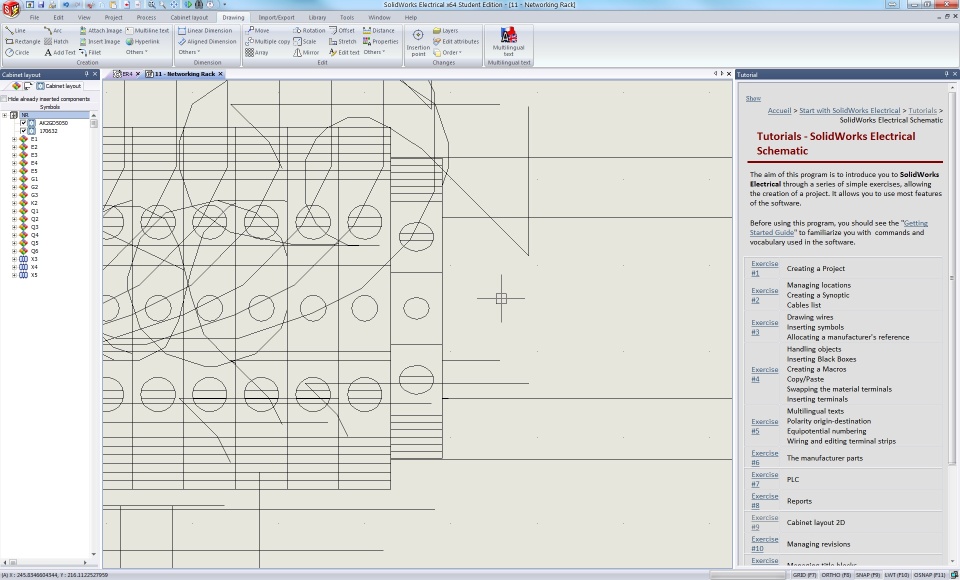Click Start with SolidWorks Electrical breadcrumb

850,111
